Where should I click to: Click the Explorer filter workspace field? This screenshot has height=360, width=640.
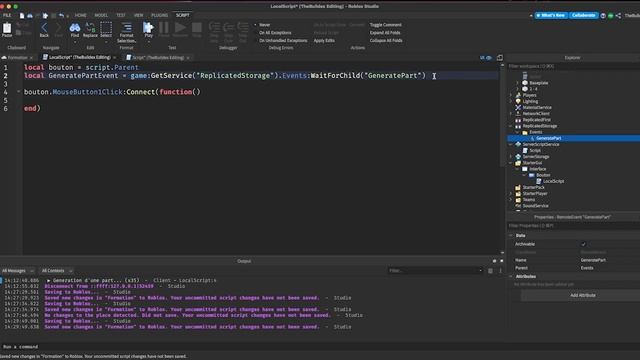pos(573,66)
